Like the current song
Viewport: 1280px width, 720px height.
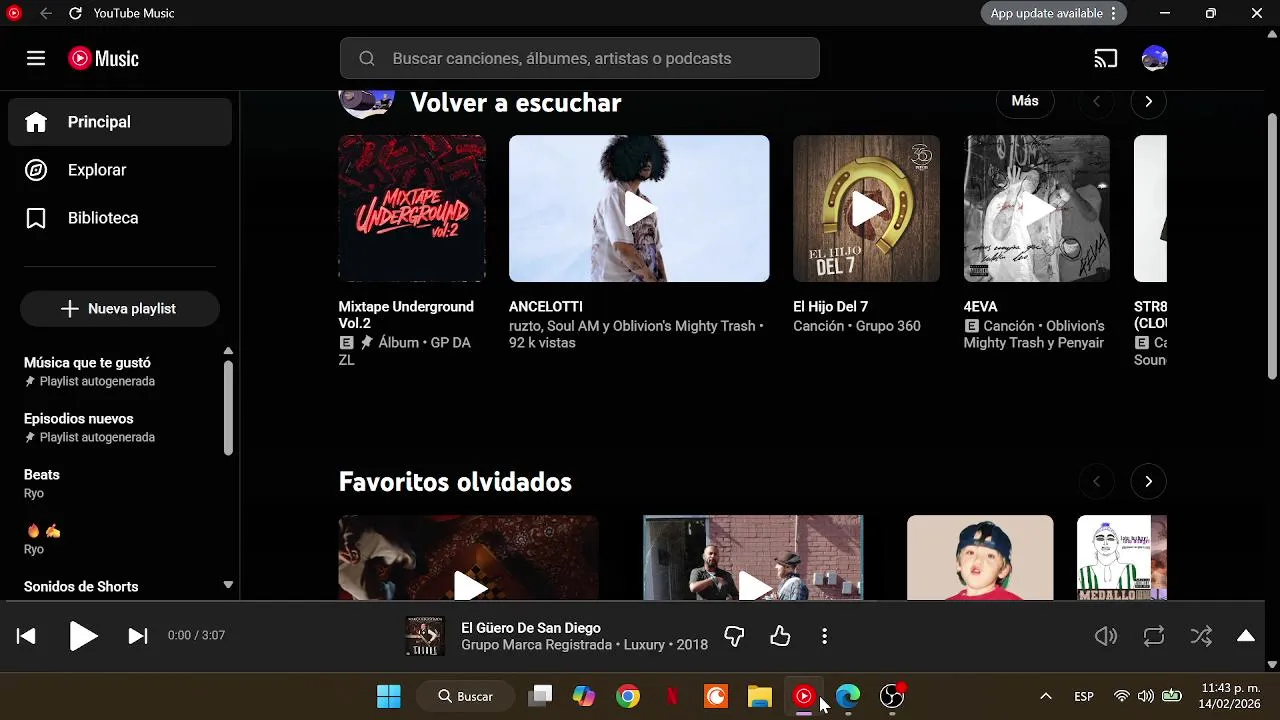pos(780,636)
